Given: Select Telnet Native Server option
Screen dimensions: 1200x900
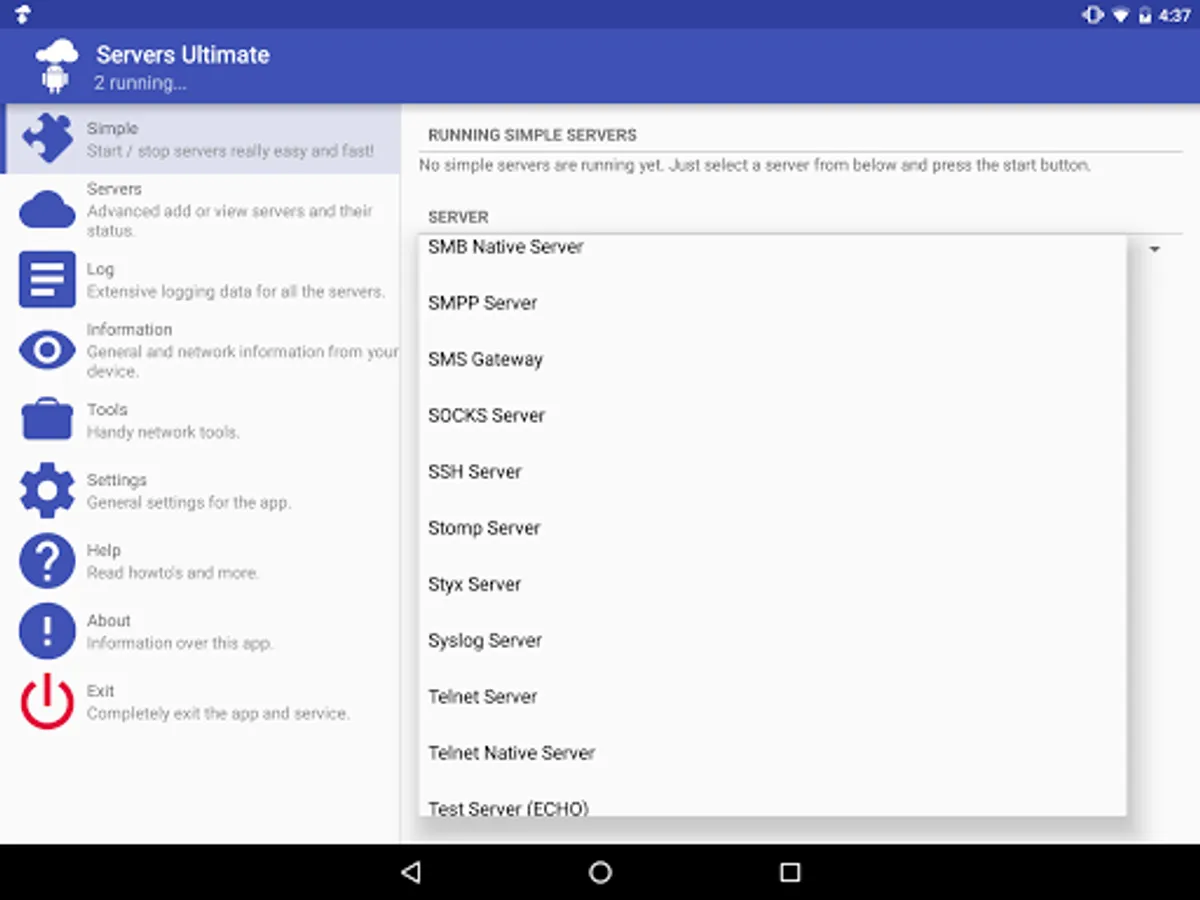Looking at the screenshot, I should pyautogui.click(x=772, y=752).
